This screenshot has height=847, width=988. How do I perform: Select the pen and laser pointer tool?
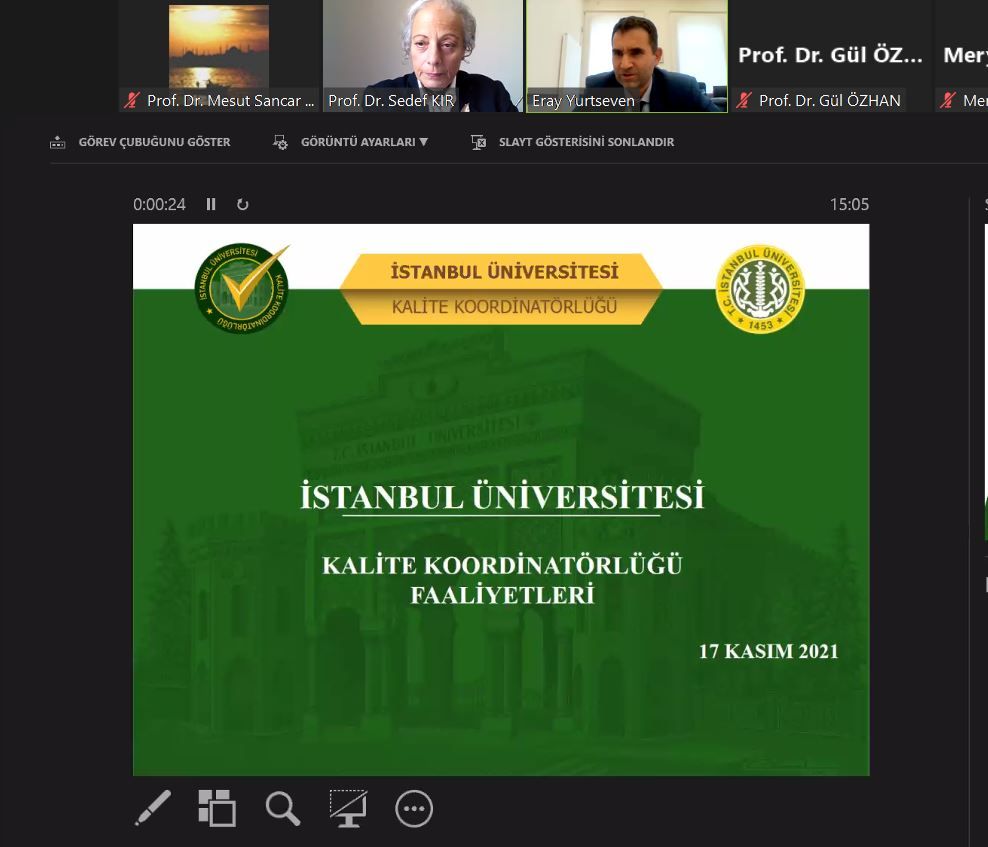pos(153,808)
